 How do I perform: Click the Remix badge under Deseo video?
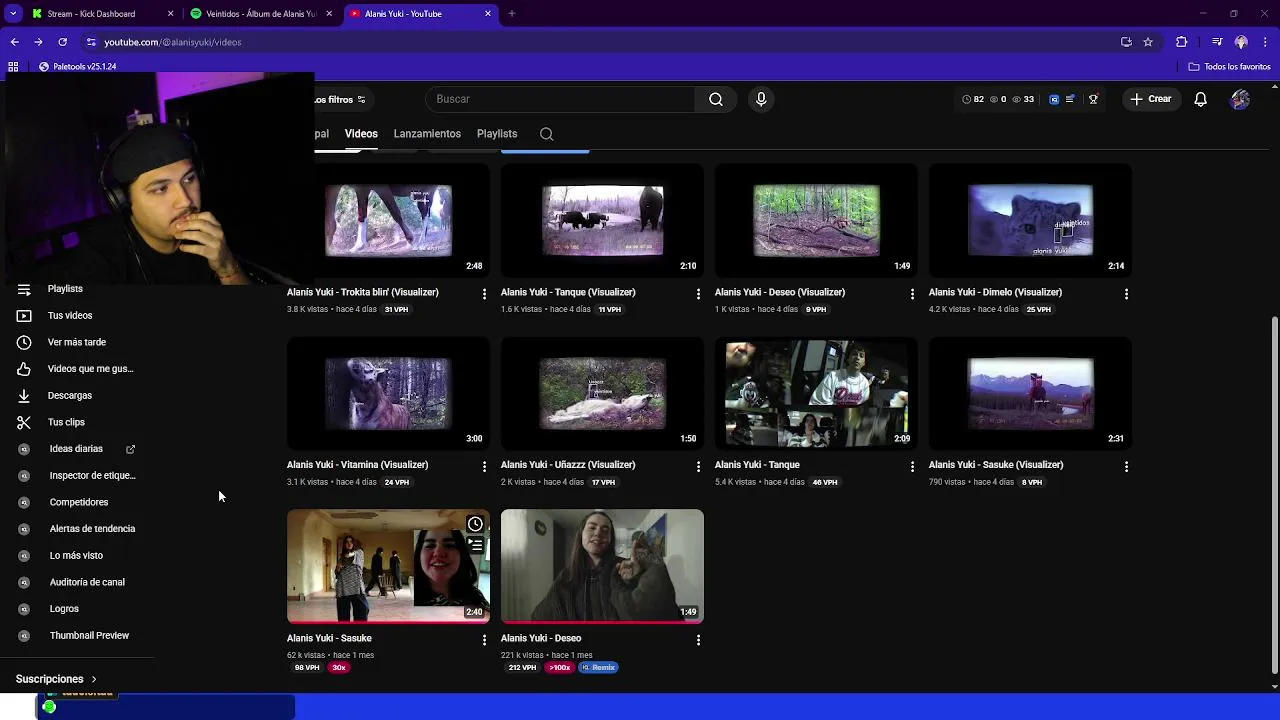[x=598, y=668]
